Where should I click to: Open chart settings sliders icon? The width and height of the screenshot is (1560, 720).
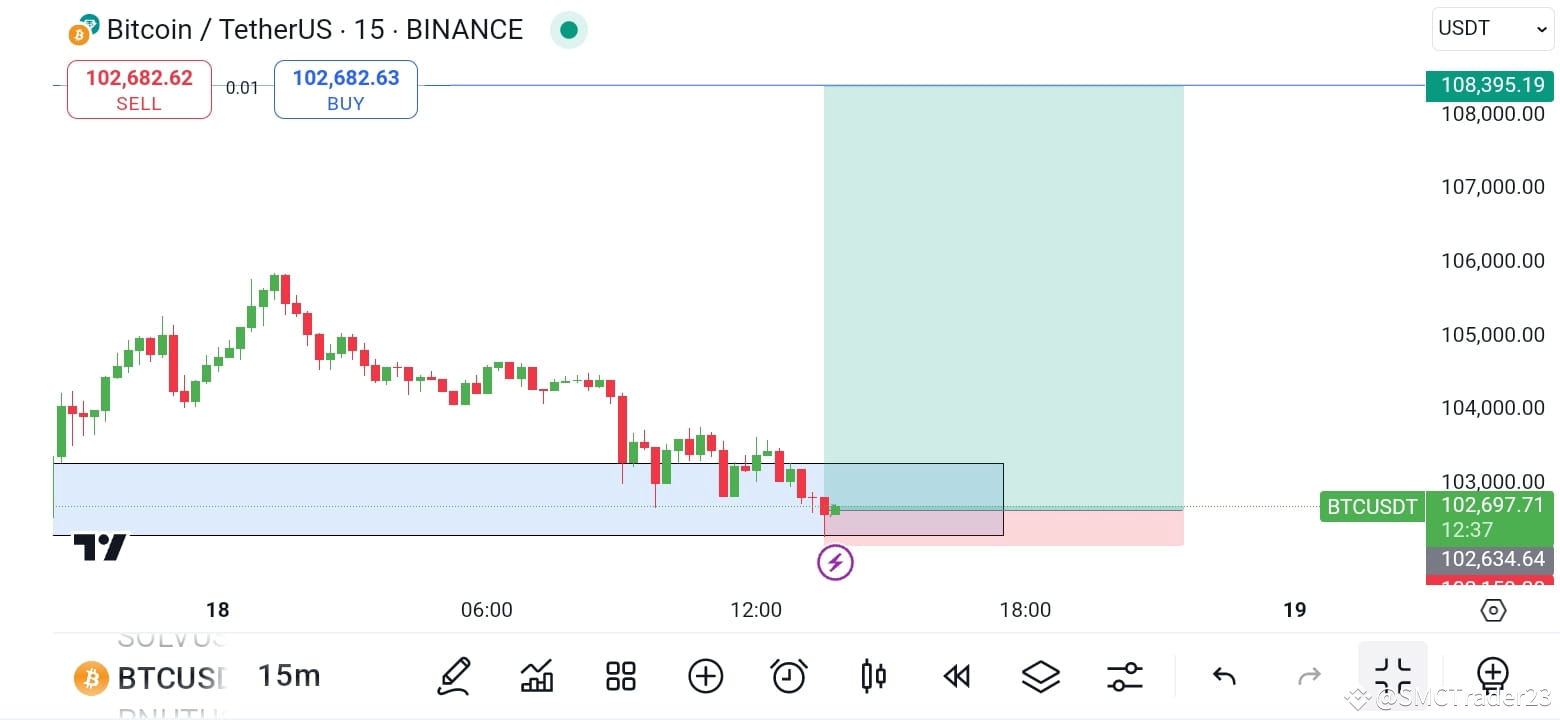[1124, 676]
